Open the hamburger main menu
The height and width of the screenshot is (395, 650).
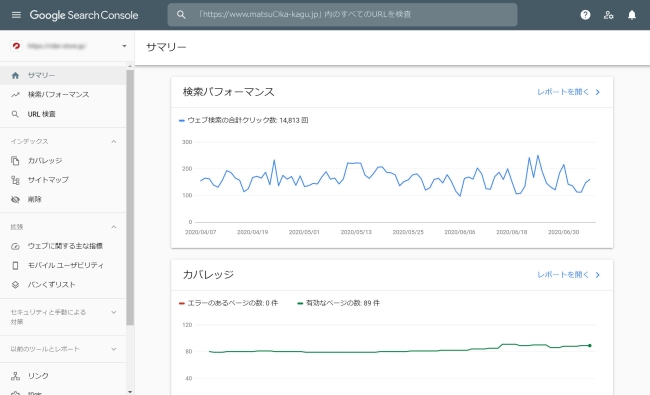(x=16, y=15)
